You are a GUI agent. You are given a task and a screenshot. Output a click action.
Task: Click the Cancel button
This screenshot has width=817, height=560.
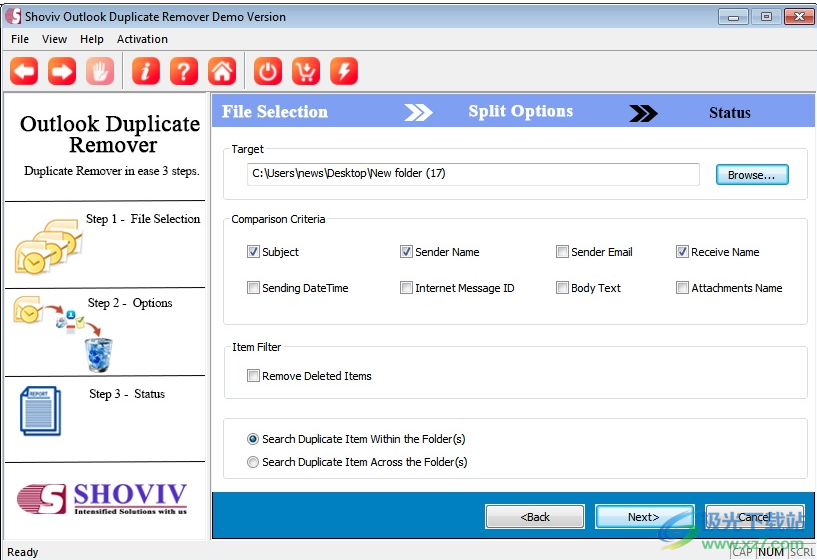click(x=754, y=517)
